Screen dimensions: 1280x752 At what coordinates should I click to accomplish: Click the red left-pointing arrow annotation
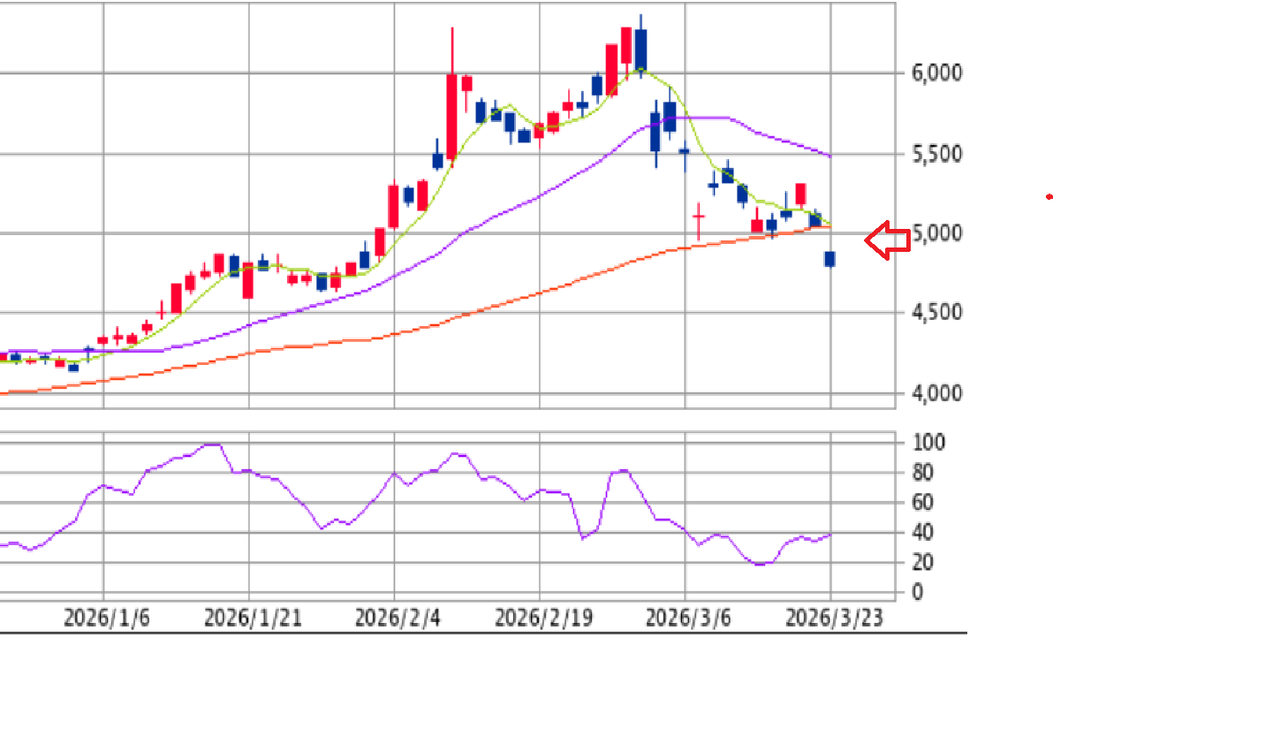887,241
